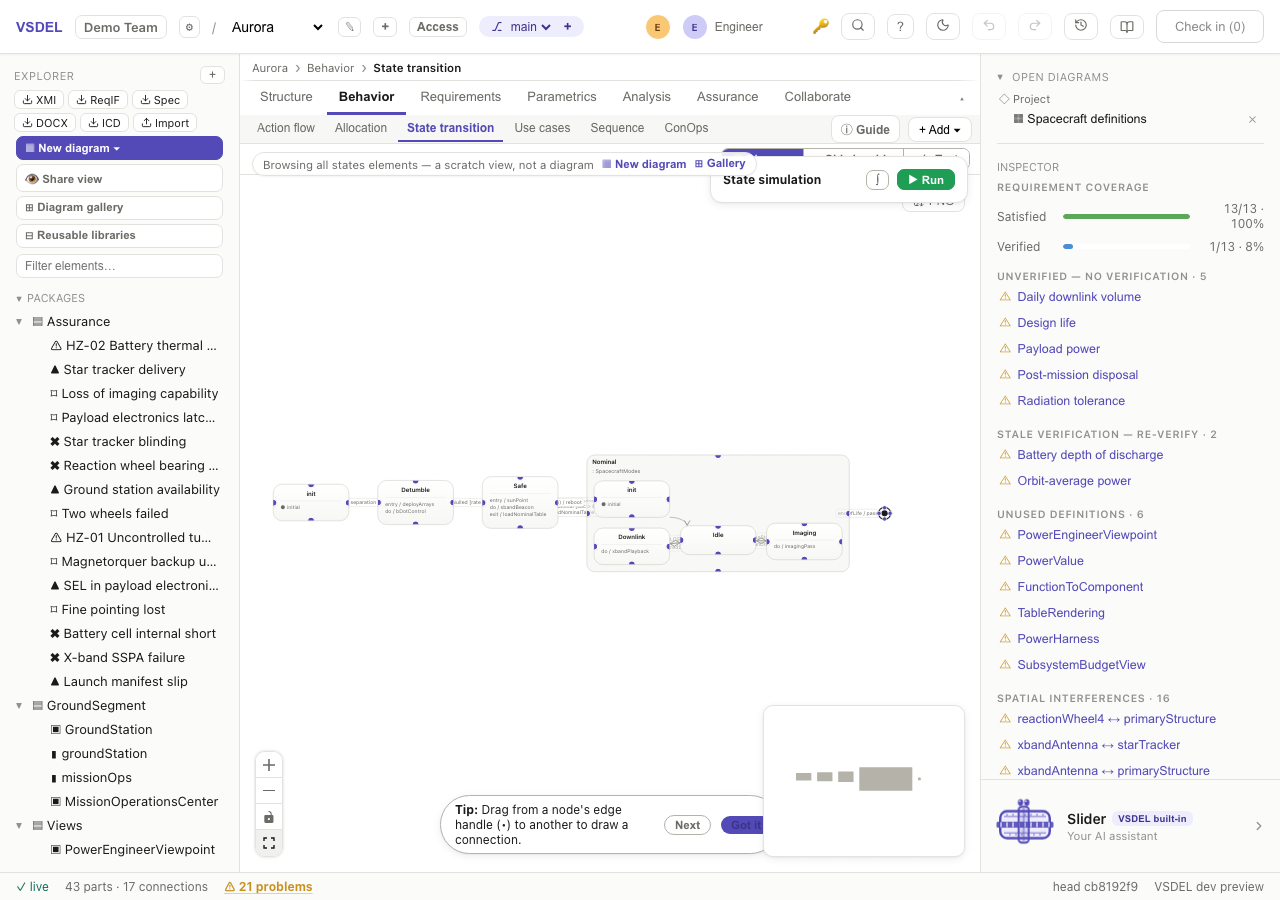Toggle the canvas lock icon
The width and height of the screenshot is (1280, 900).
pos(269,817)
